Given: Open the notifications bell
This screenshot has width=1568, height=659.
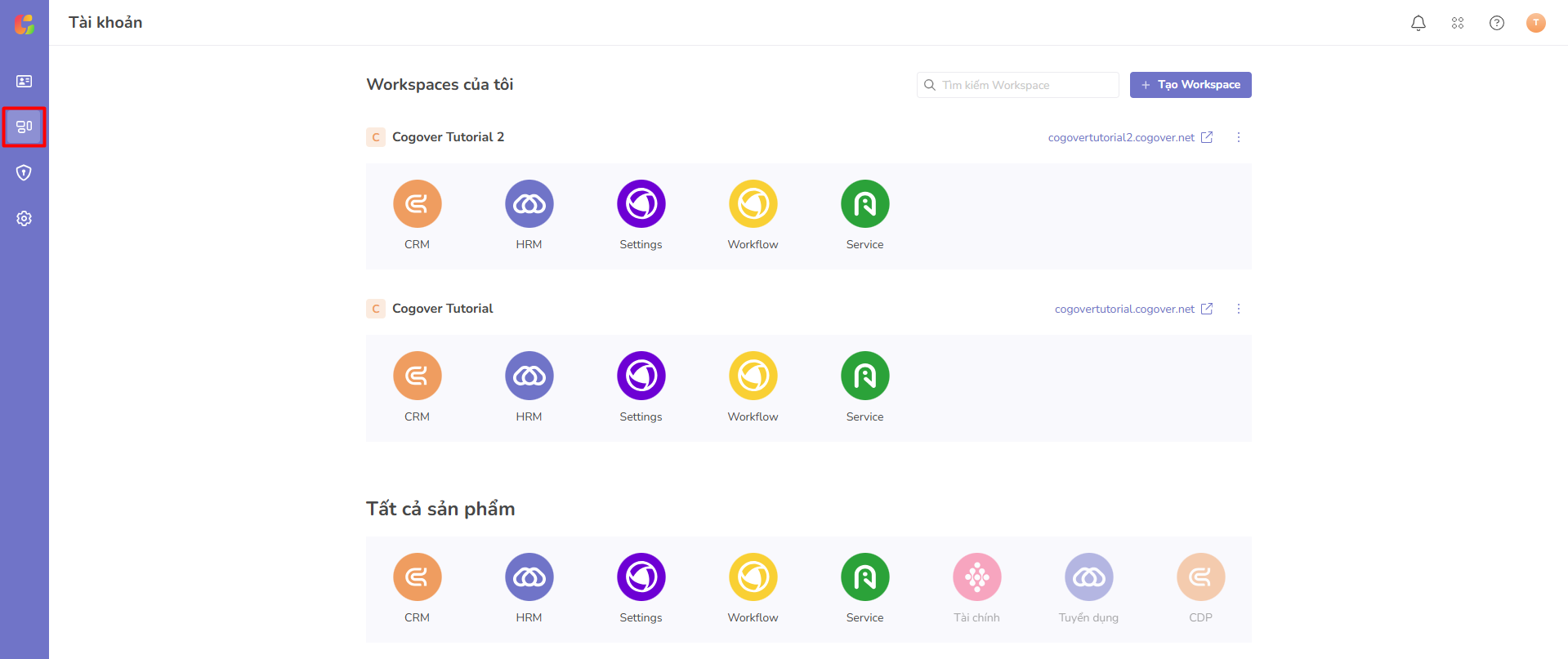Looking at the screenshot, I should [1418, 23].
